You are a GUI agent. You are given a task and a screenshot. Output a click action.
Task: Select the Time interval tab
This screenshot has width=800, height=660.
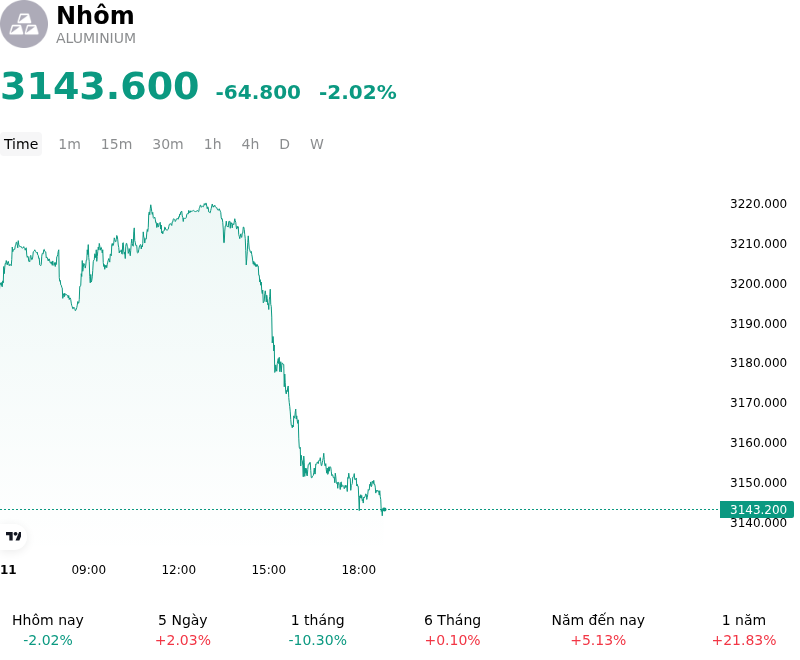click(x=21, y=144)
